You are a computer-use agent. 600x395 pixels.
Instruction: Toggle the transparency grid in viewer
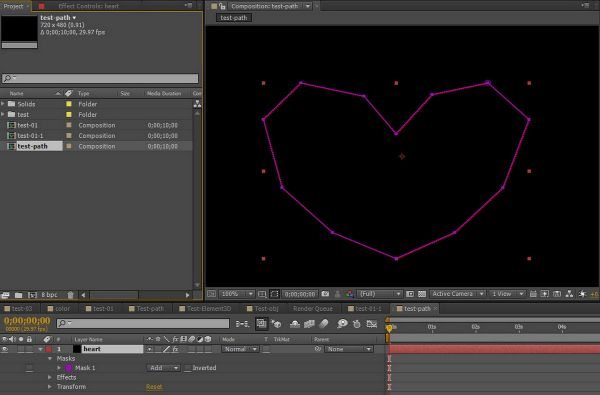click(x=422, y=294)
